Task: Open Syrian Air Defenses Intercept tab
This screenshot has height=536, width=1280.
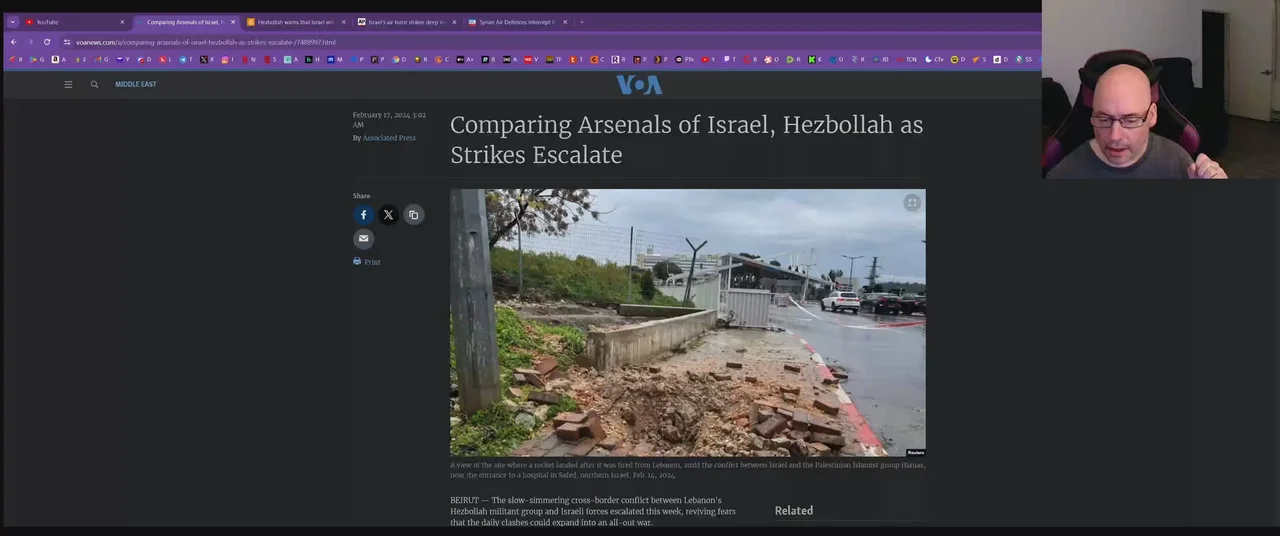Action: click(515, 22)
